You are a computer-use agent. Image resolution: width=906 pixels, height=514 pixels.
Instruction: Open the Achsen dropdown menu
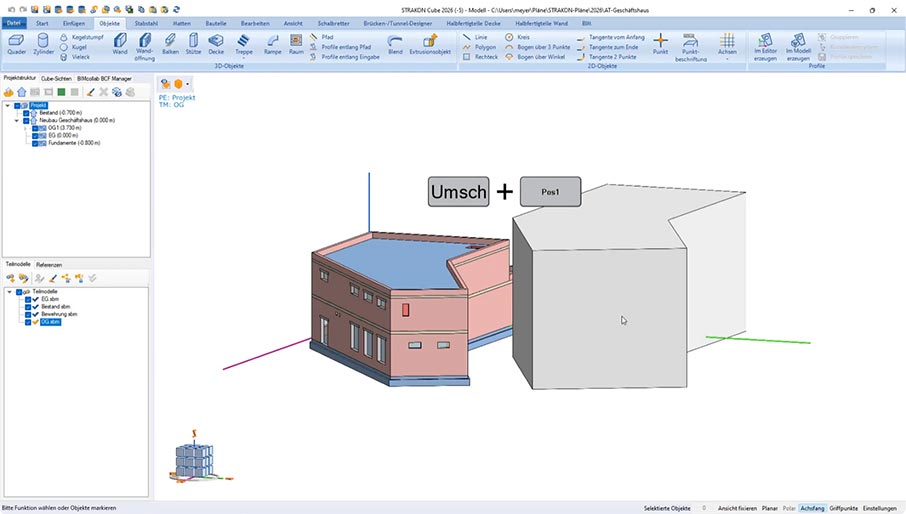[727, 58]
